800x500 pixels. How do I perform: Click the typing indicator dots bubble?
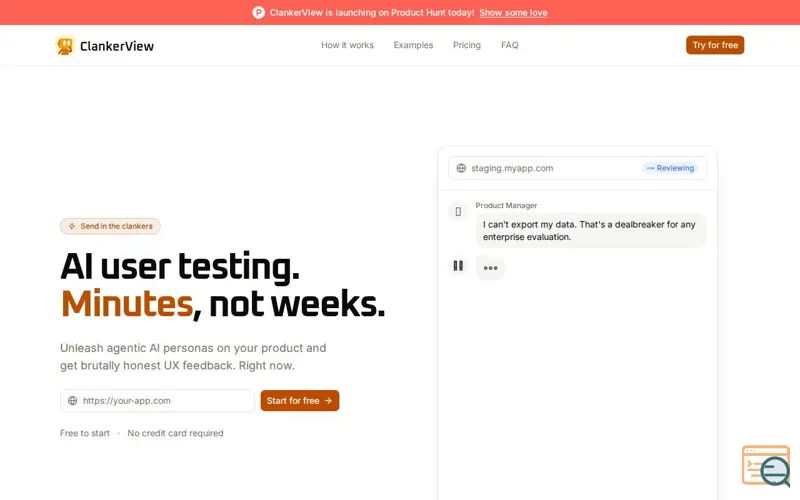[490, 268]
